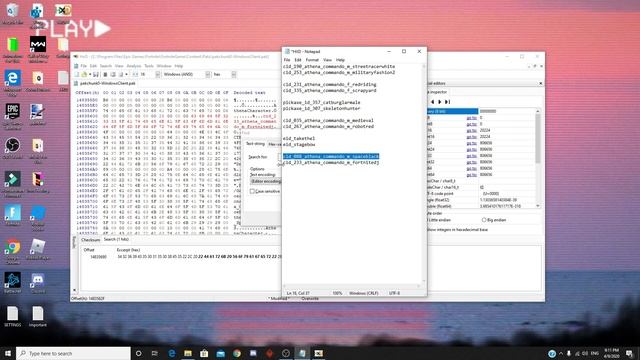
Task: Open the Search menu in HxD
Action: (x=106, y=66)
